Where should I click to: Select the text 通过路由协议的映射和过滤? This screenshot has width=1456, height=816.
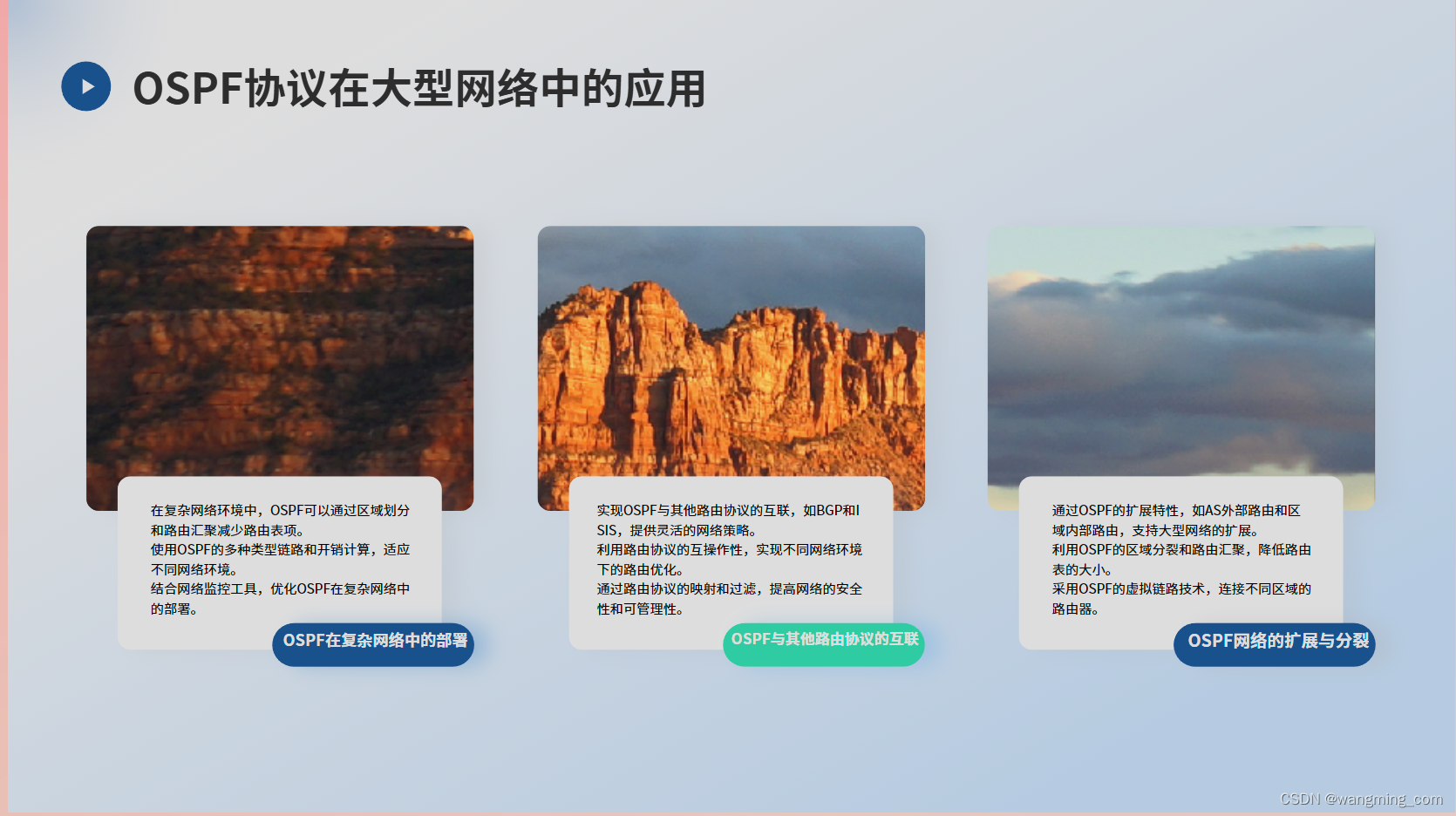click(676, 589)
